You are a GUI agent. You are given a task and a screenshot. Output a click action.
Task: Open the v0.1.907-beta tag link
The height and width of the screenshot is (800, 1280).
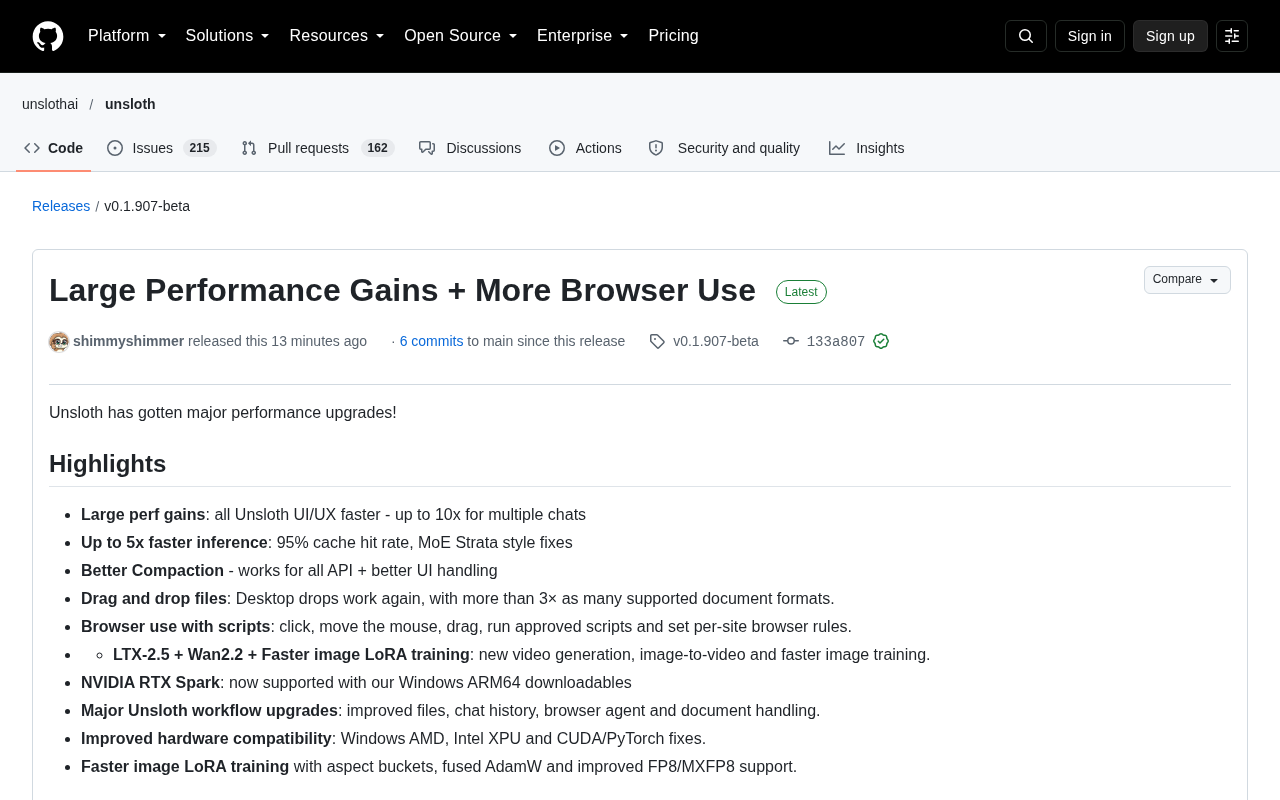tap(716, 341)
